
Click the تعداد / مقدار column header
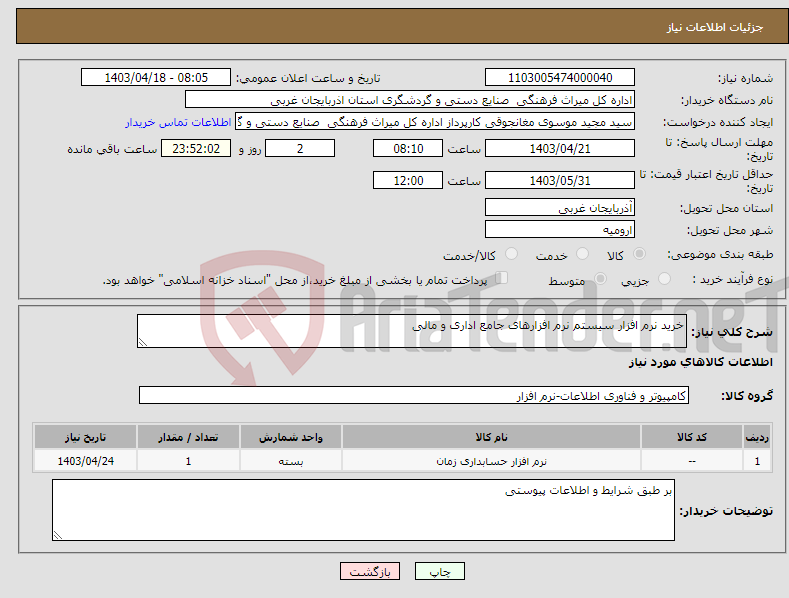pyautogui.click(x=188, y=437)
